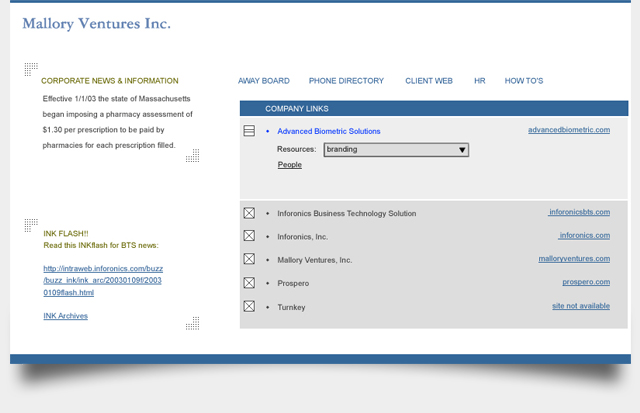Click the site not available link
Image resolution: width=640 pixels, height=413 pixels.
click(x=581, y=306)
